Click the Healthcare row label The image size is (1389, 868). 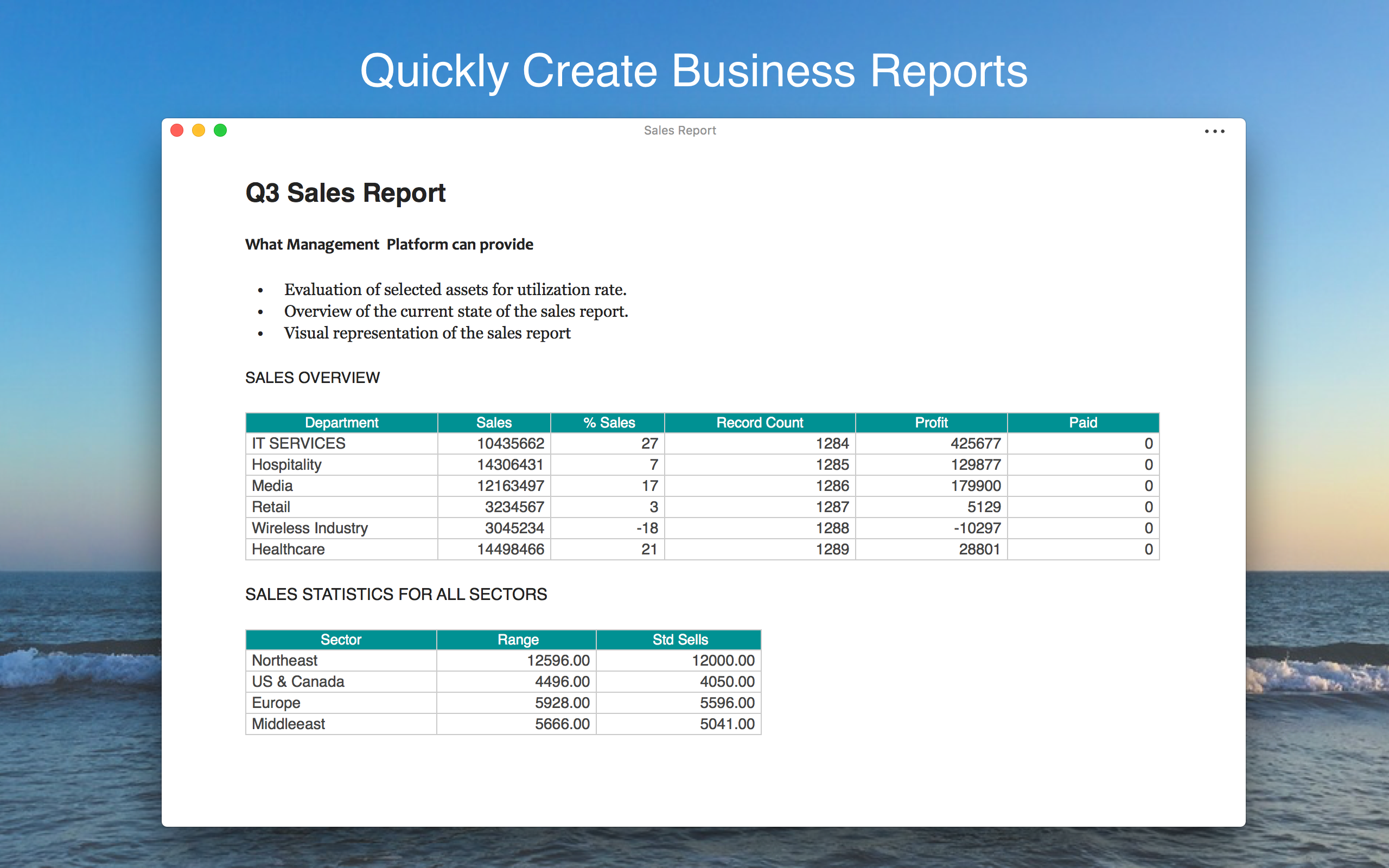(288, 550)
